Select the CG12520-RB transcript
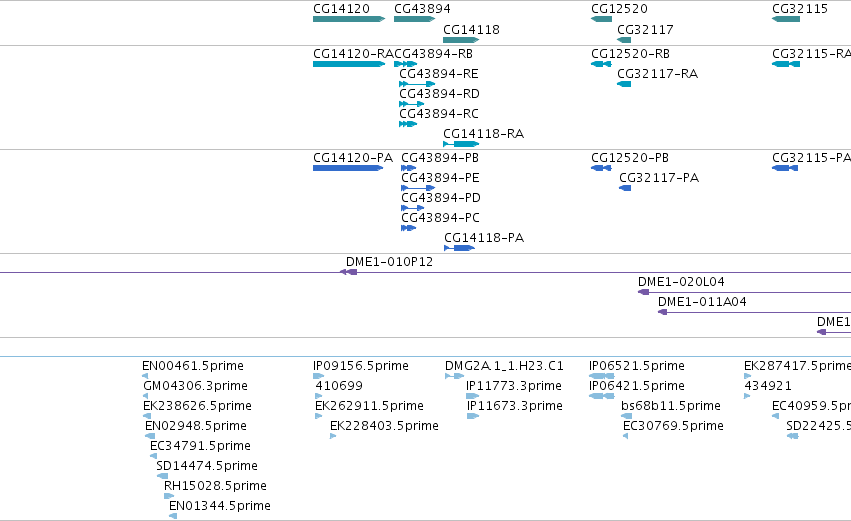The image size is (851, 521). pyautogui.click(x=601, y=64)
